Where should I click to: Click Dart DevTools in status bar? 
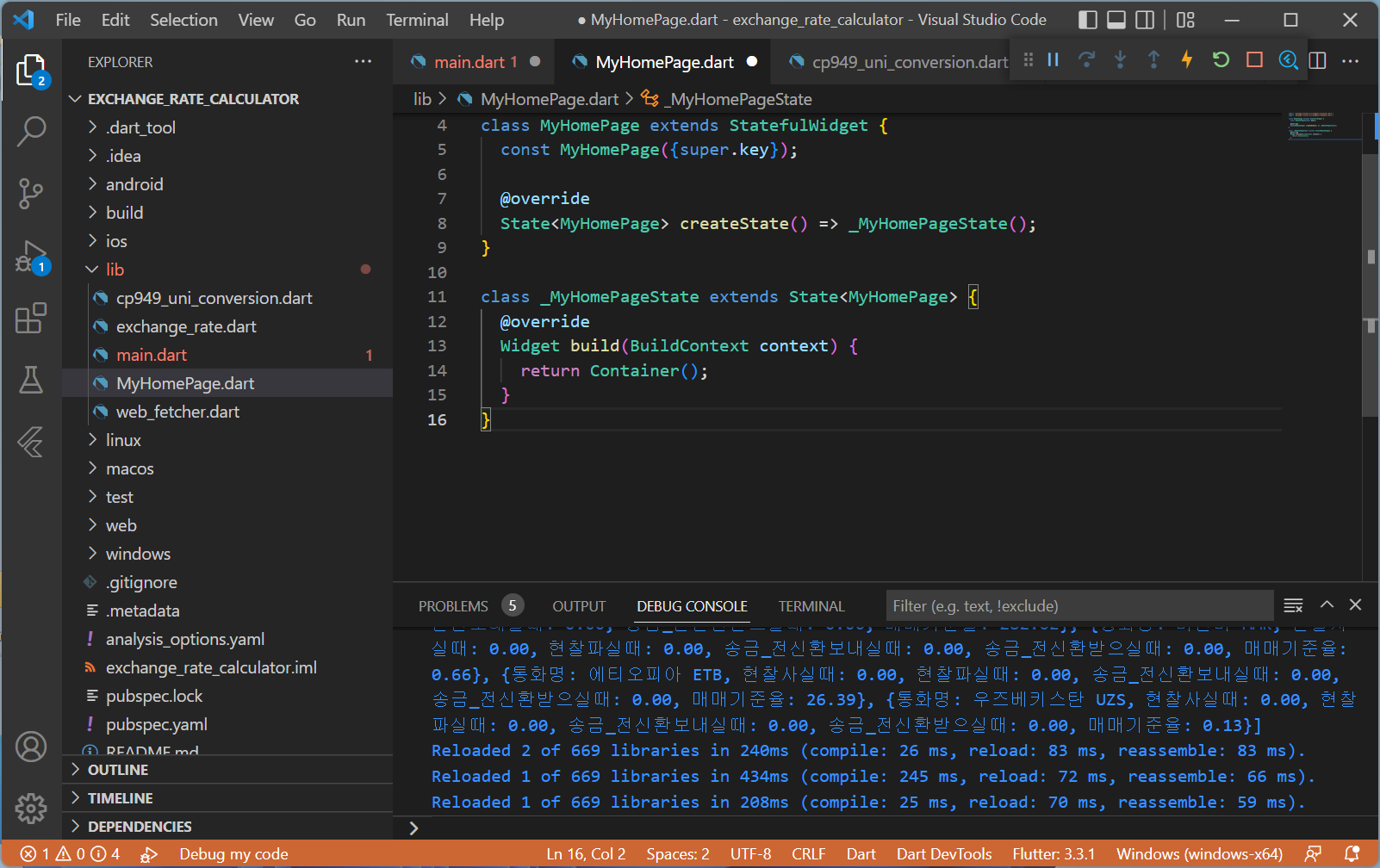point(944,854)
